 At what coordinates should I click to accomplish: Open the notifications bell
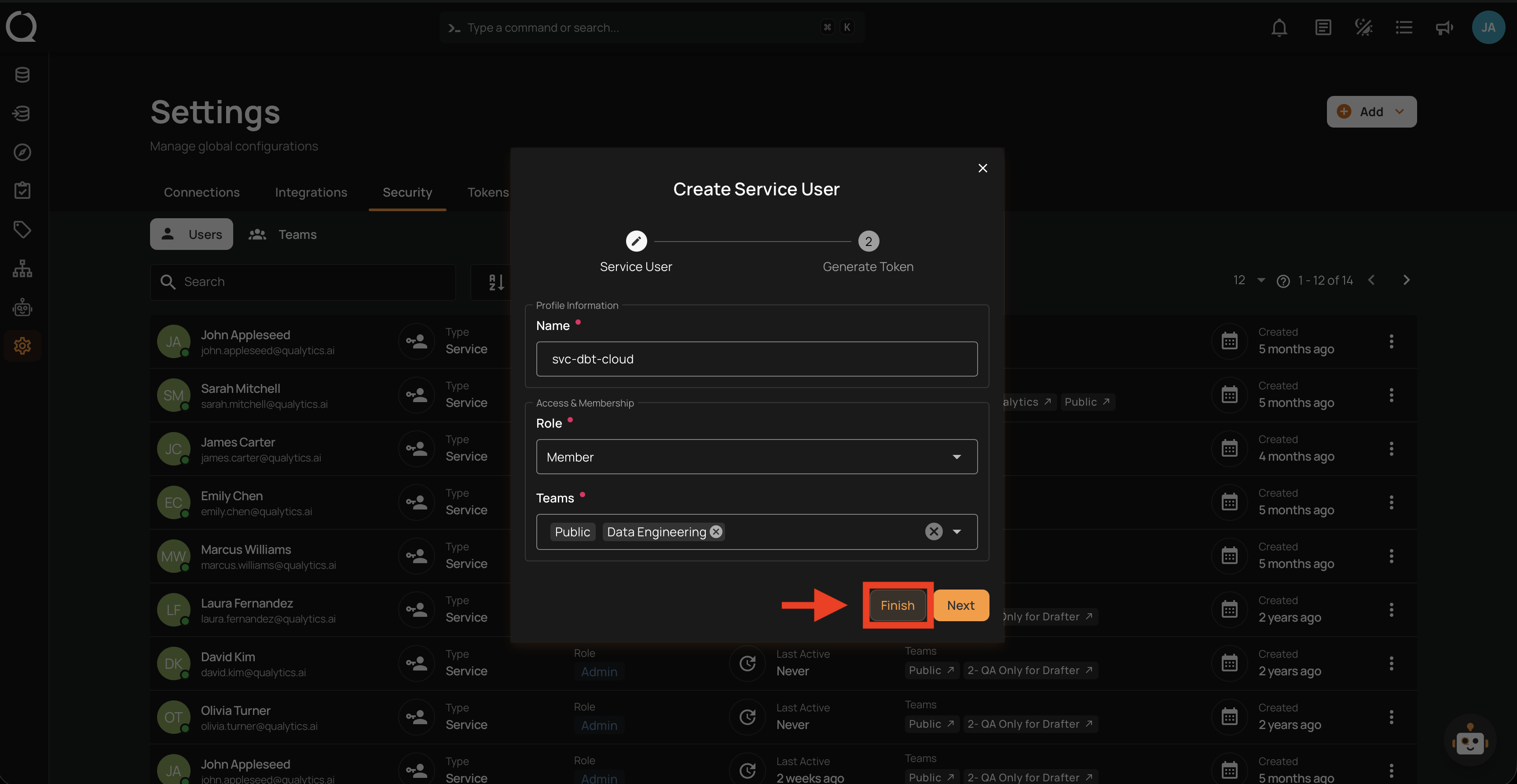tap(1279, 28)
